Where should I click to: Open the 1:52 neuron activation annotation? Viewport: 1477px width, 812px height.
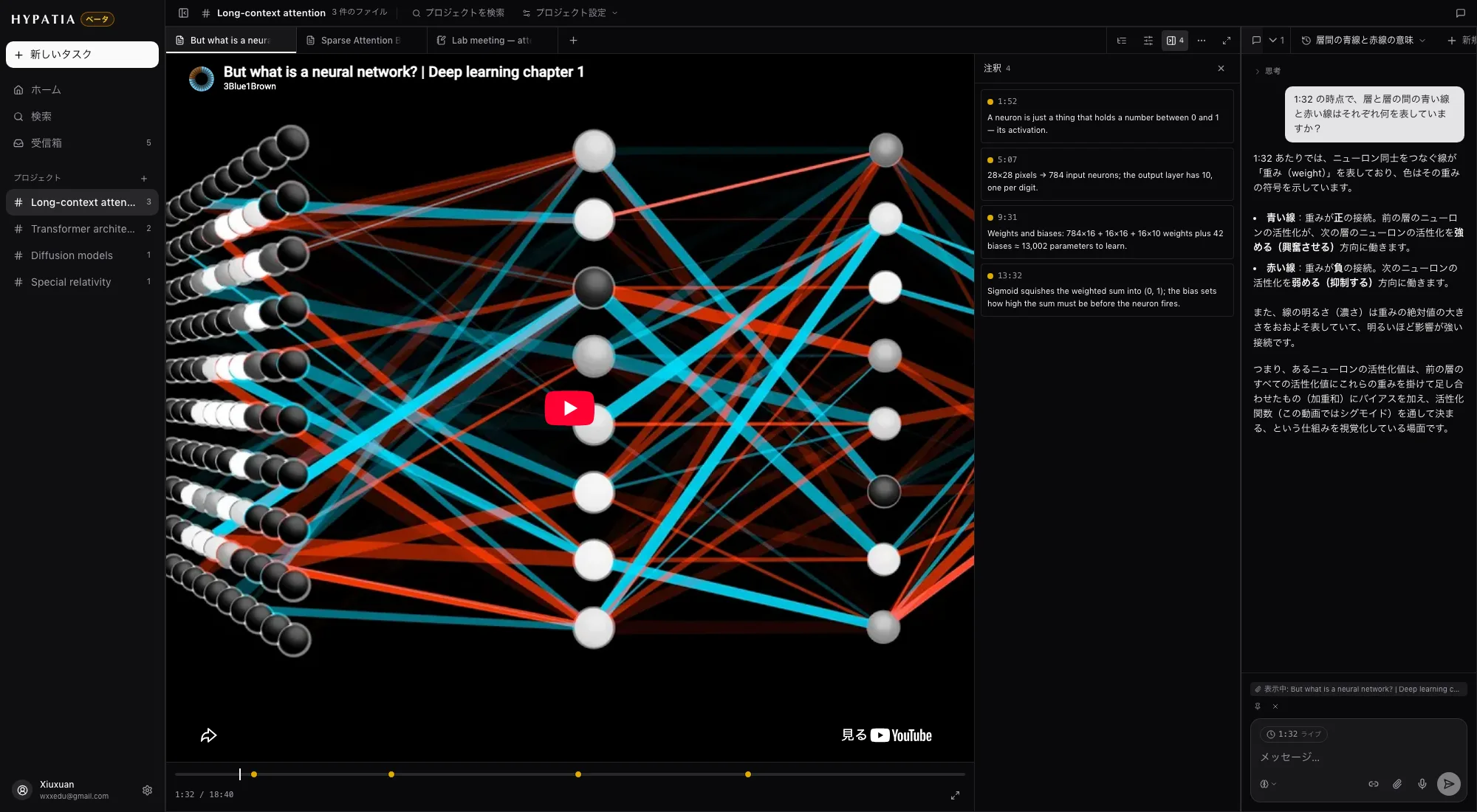[x=1107, y=116]
